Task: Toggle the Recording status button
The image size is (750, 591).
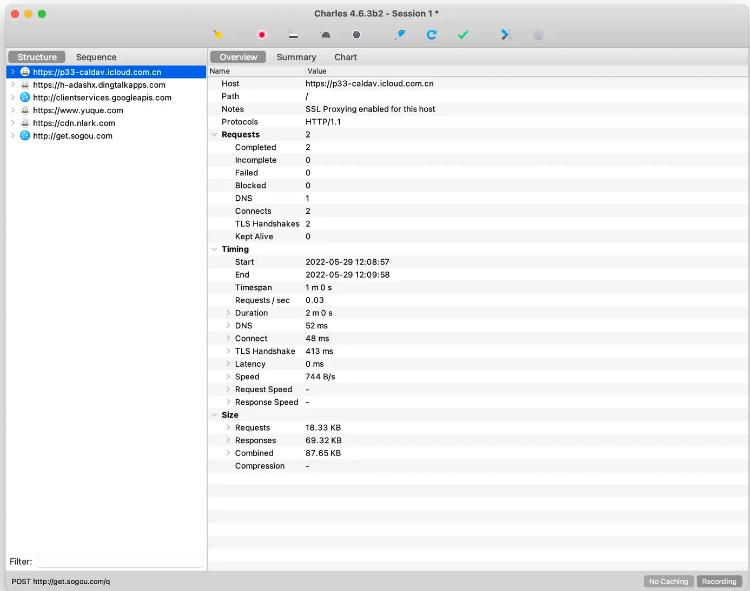Action: [x=719, y=581]
